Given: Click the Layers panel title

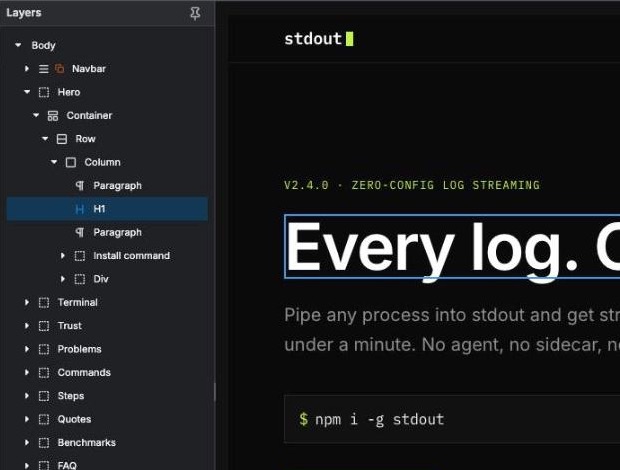Looking at the screenshot, I should coord(24,13).
